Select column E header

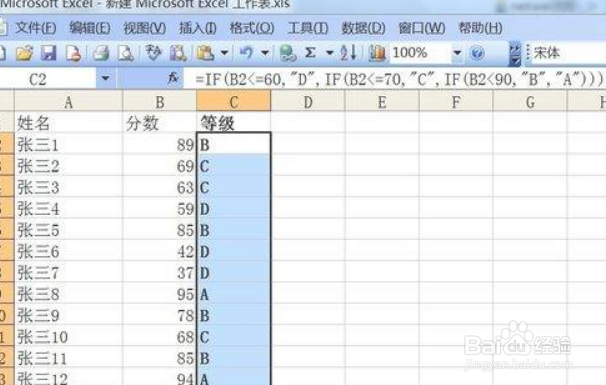point(382,102)
